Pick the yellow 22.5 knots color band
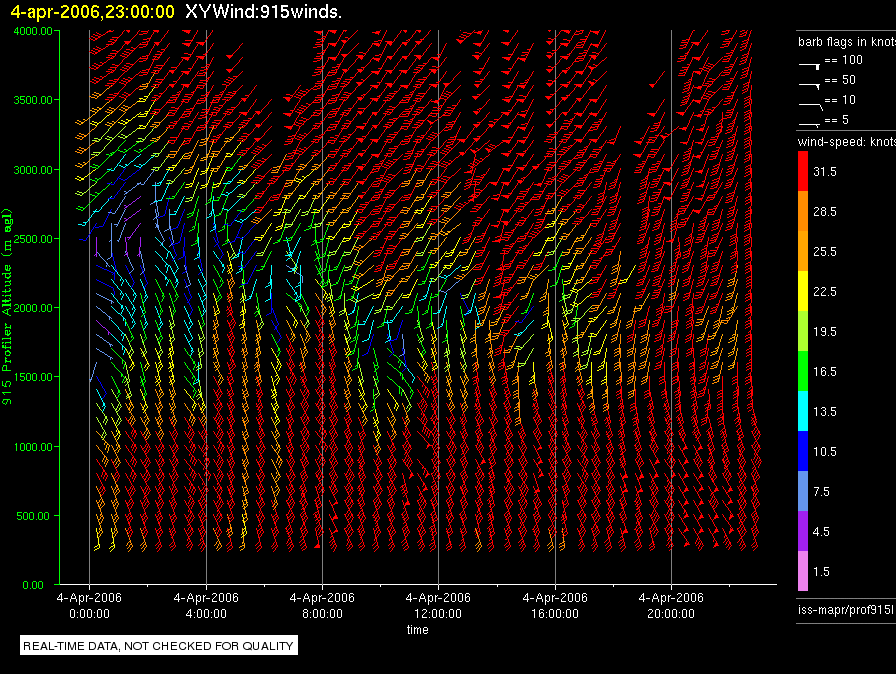Screen dimensions: 896x674 803,291
